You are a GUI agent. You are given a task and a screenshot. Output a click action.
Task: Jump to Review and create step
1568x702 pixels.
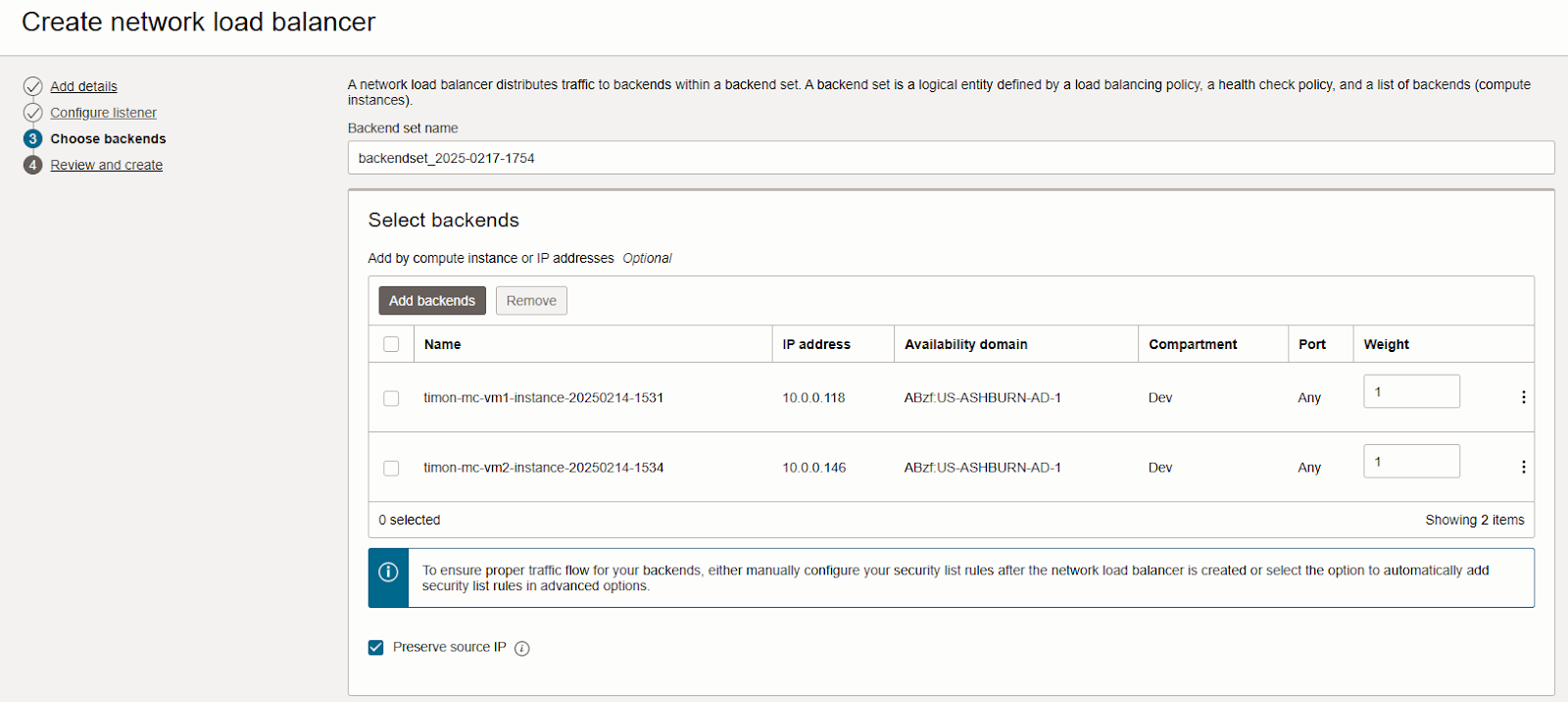tap(106, 165)
